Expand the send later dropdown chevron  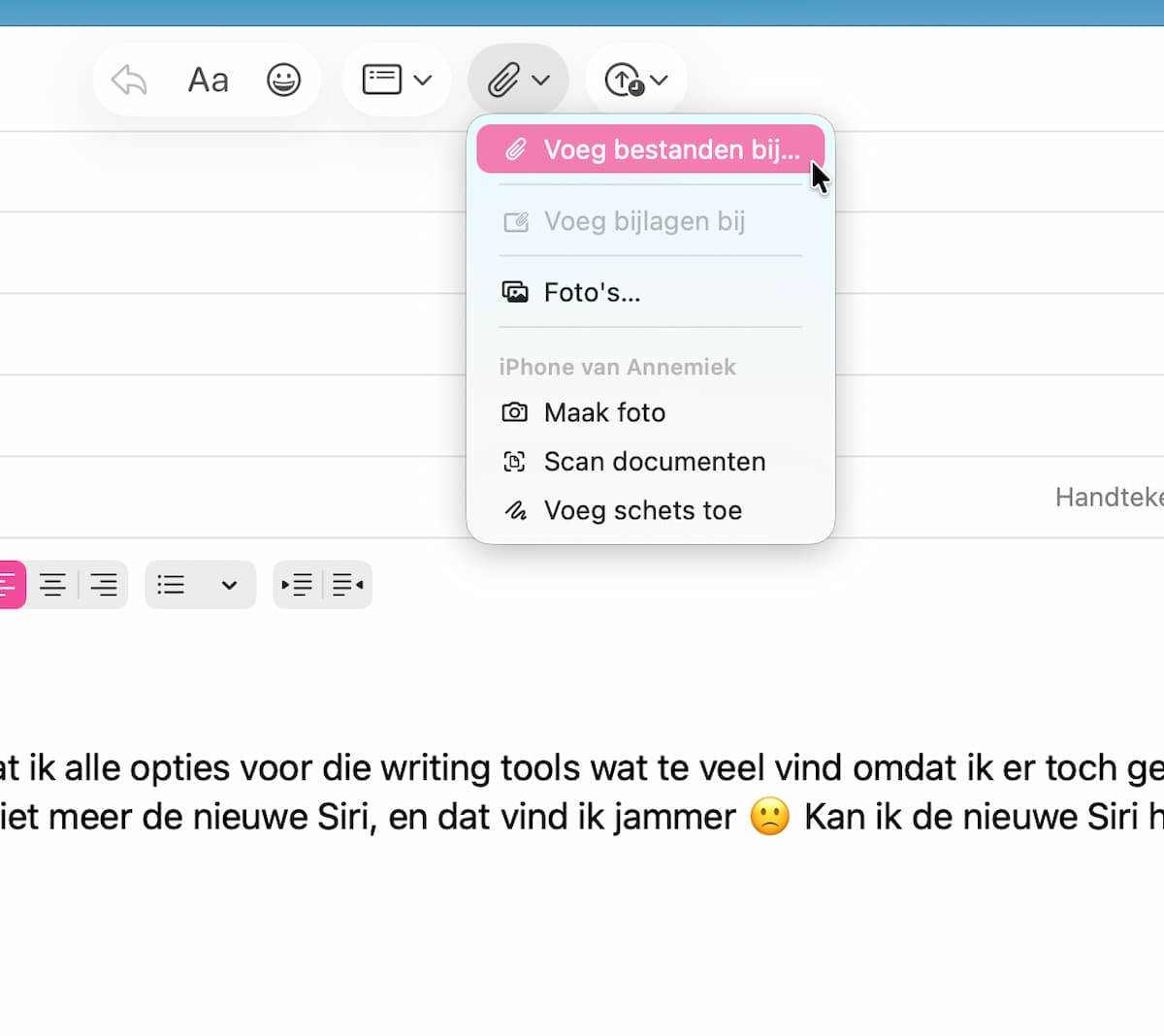660,80
